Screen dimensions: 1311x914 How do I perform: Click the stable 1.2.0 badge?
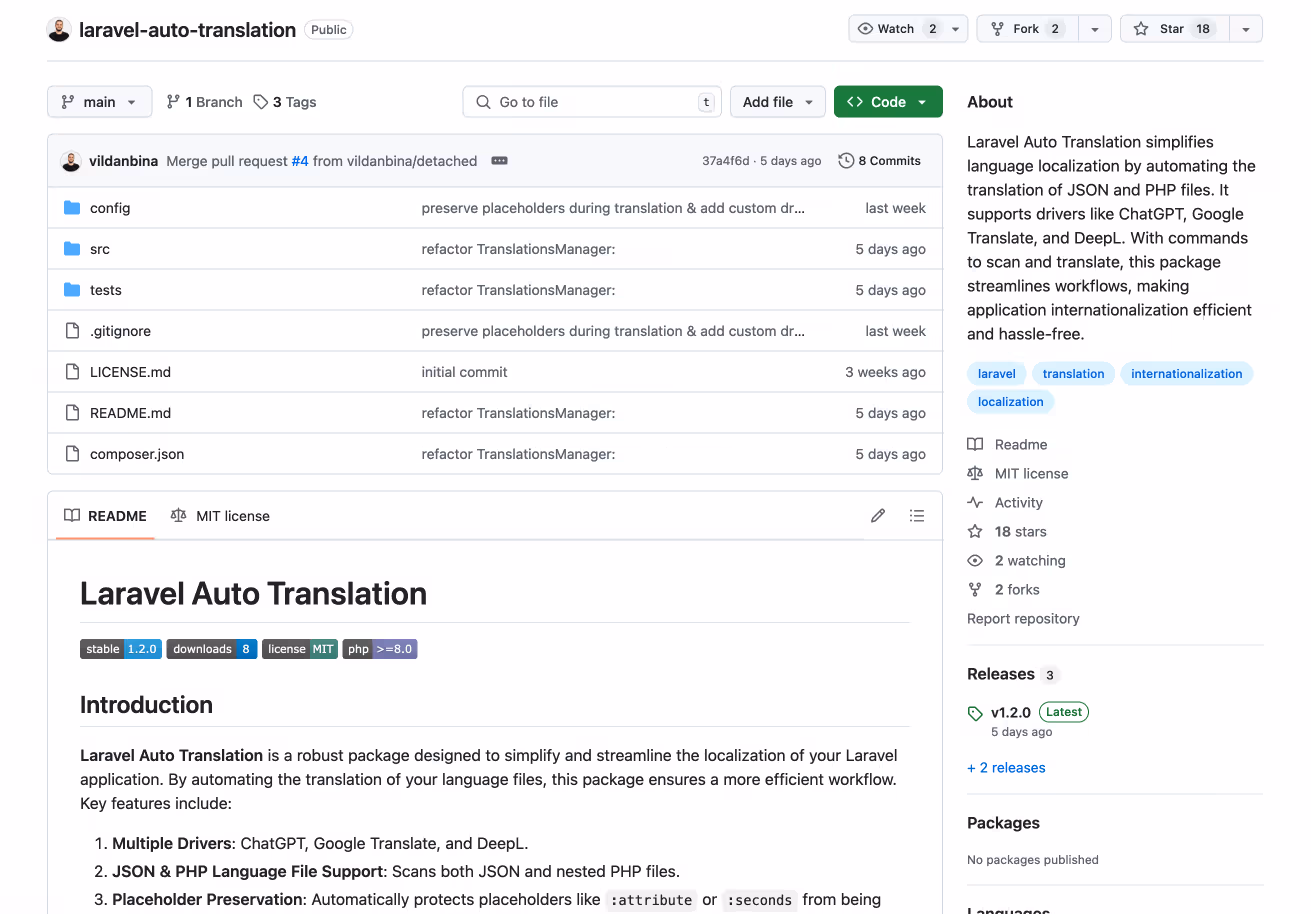(x=121, y=649)
